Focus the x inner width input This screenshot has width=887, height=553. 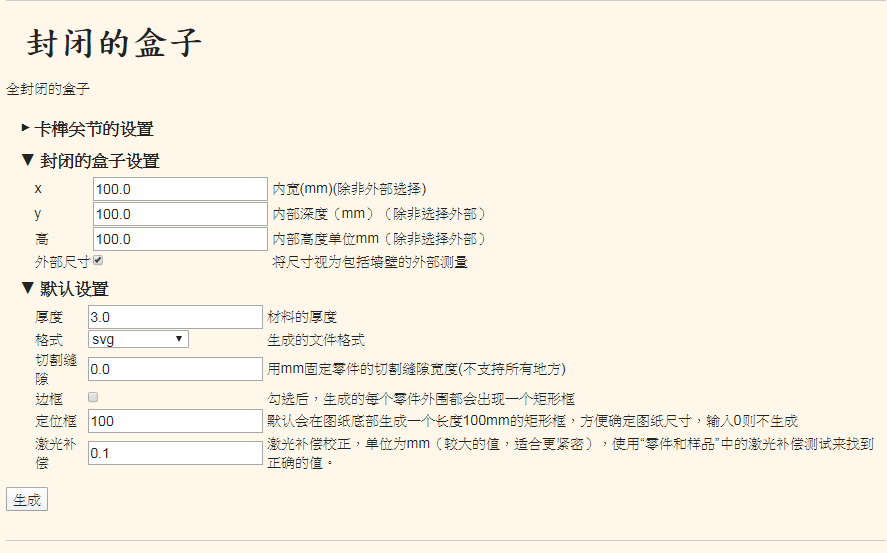coord(180,189)
